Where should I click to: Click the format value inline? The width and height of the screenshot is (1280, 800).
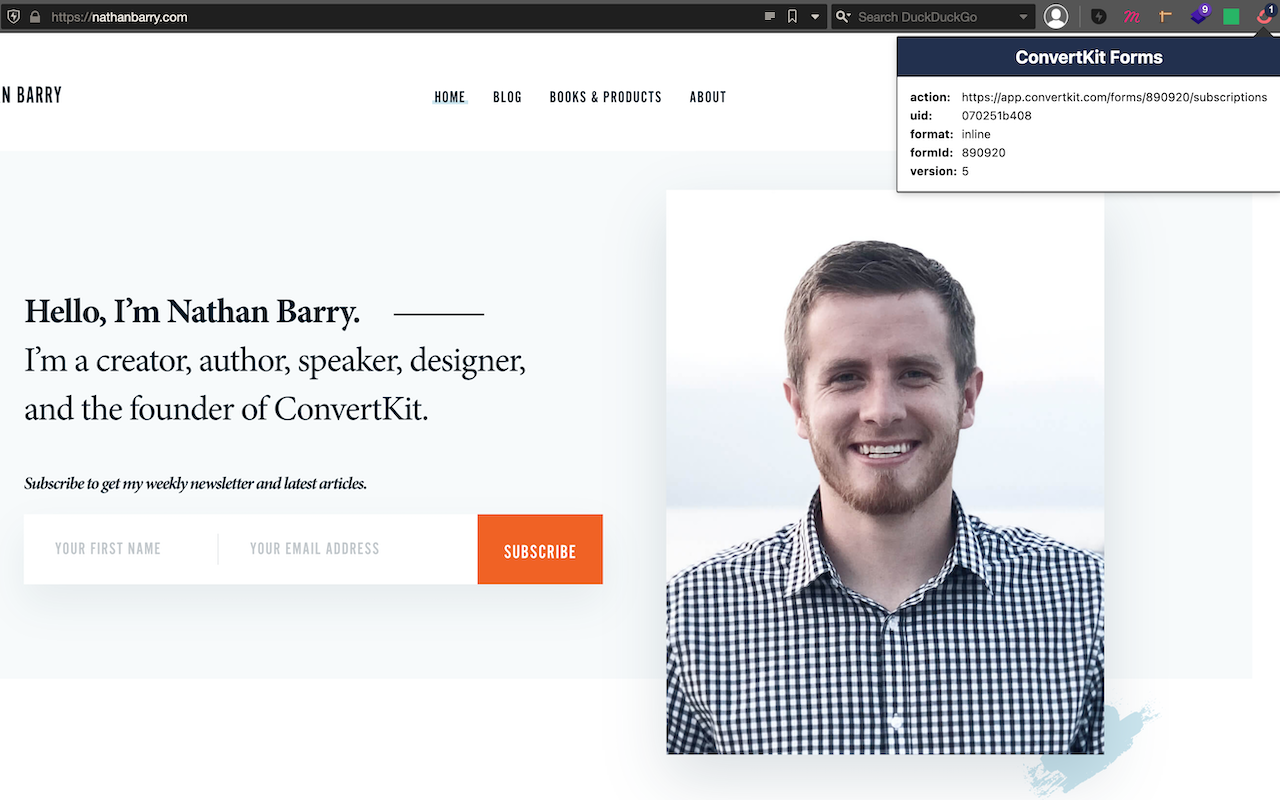976,134
